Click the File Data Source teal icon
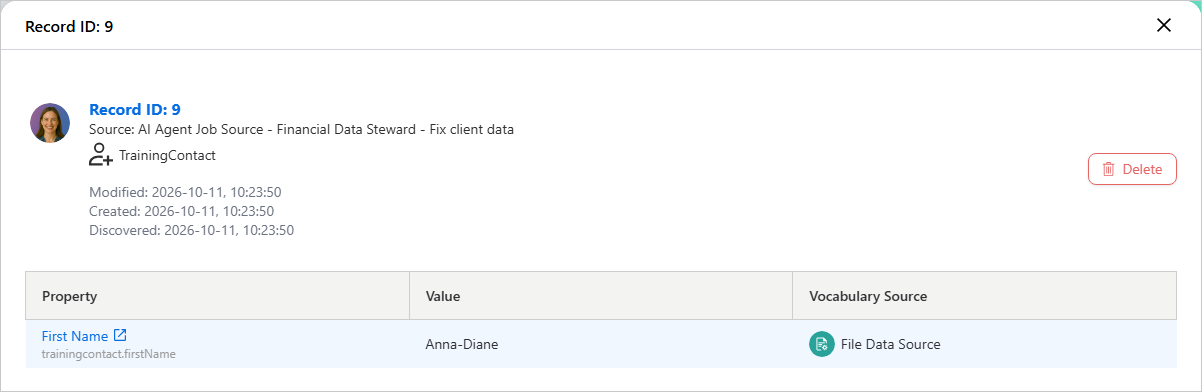This screenshot has height=392, width=1202. [821, 344]
